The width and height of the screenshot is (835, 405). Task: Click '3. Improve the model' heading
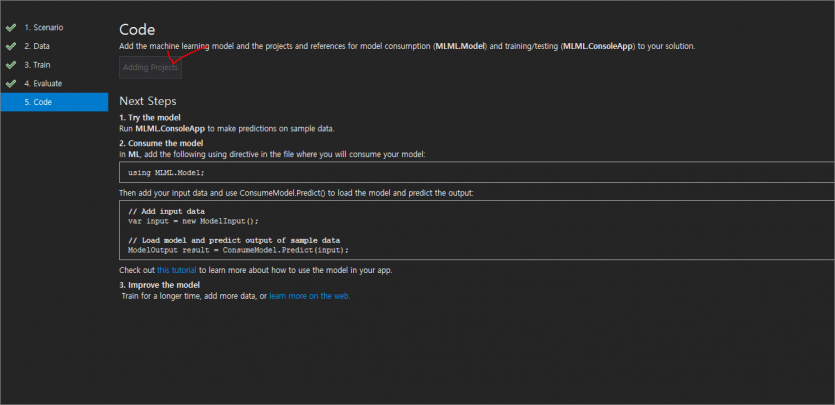click(160, 285)
